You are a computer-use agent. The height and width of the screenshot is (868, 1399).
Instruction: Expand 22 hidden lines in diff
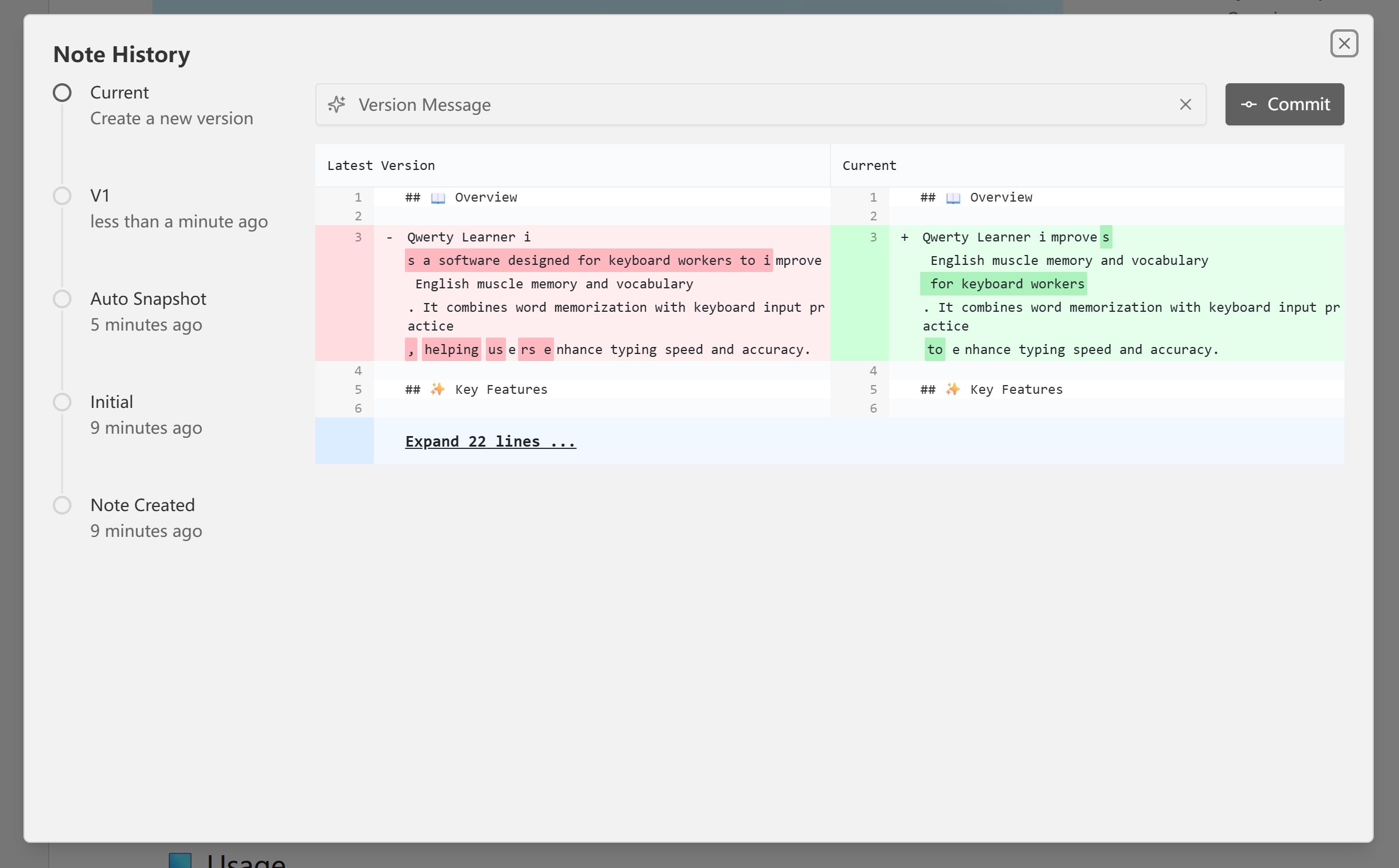(x=491, y=441)
